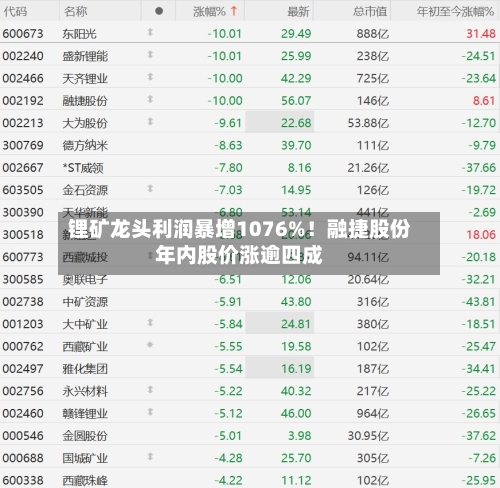The image size is (500, 488).
Task: Click the 奥联电子 stock name
Action: [85, 279]
